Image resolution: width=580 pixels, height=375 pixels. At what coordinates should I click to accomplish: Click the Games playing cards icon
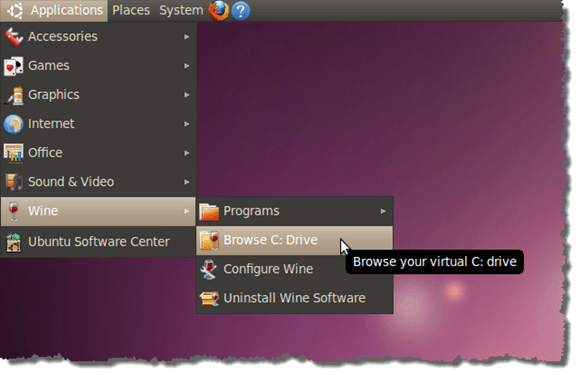[13, 66]
